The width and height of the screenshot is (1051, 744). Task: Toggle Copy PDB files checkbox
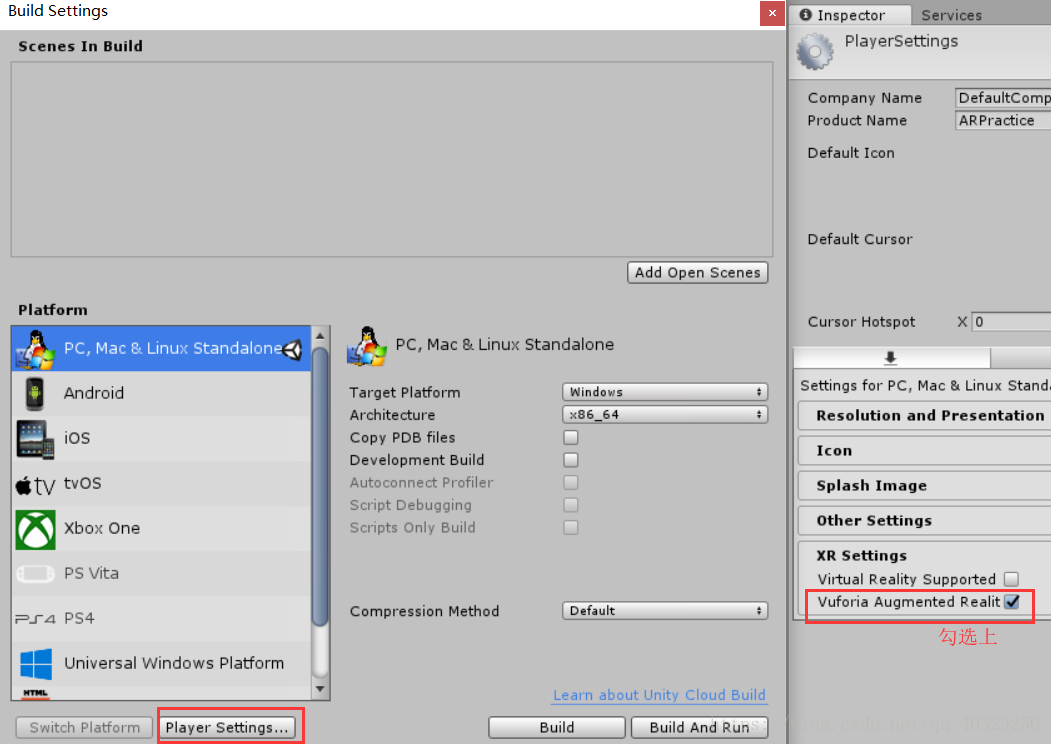pos(570,438)
